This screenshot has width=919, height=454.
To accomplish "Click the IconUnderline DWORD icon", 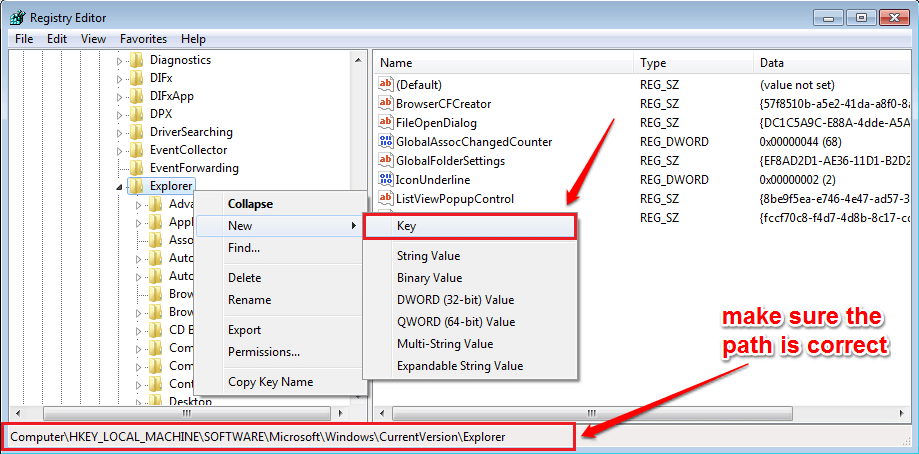I will tap(386, 180).
